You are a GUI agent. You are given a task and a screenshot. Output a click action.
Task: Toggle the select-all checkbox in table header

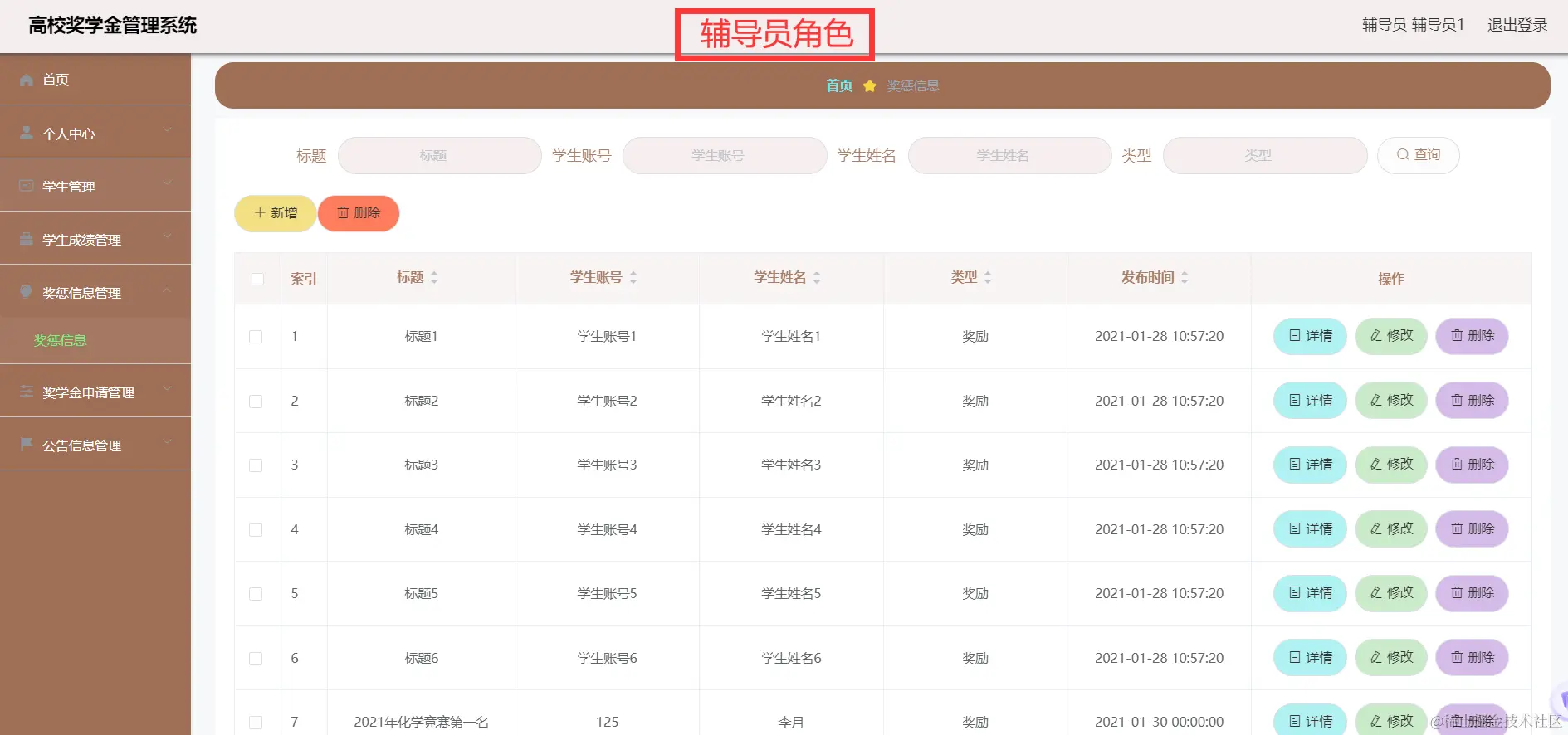(x=257, y=279)
